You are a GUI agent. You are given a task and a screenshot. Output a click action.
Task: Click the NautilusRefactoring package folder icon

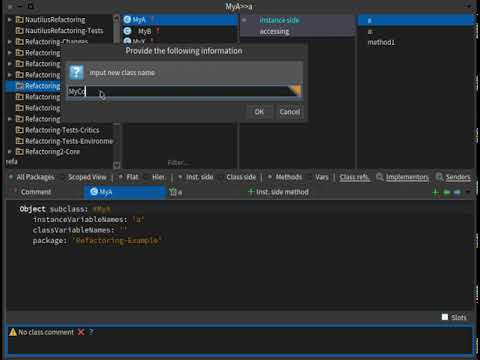pos(20,20)
